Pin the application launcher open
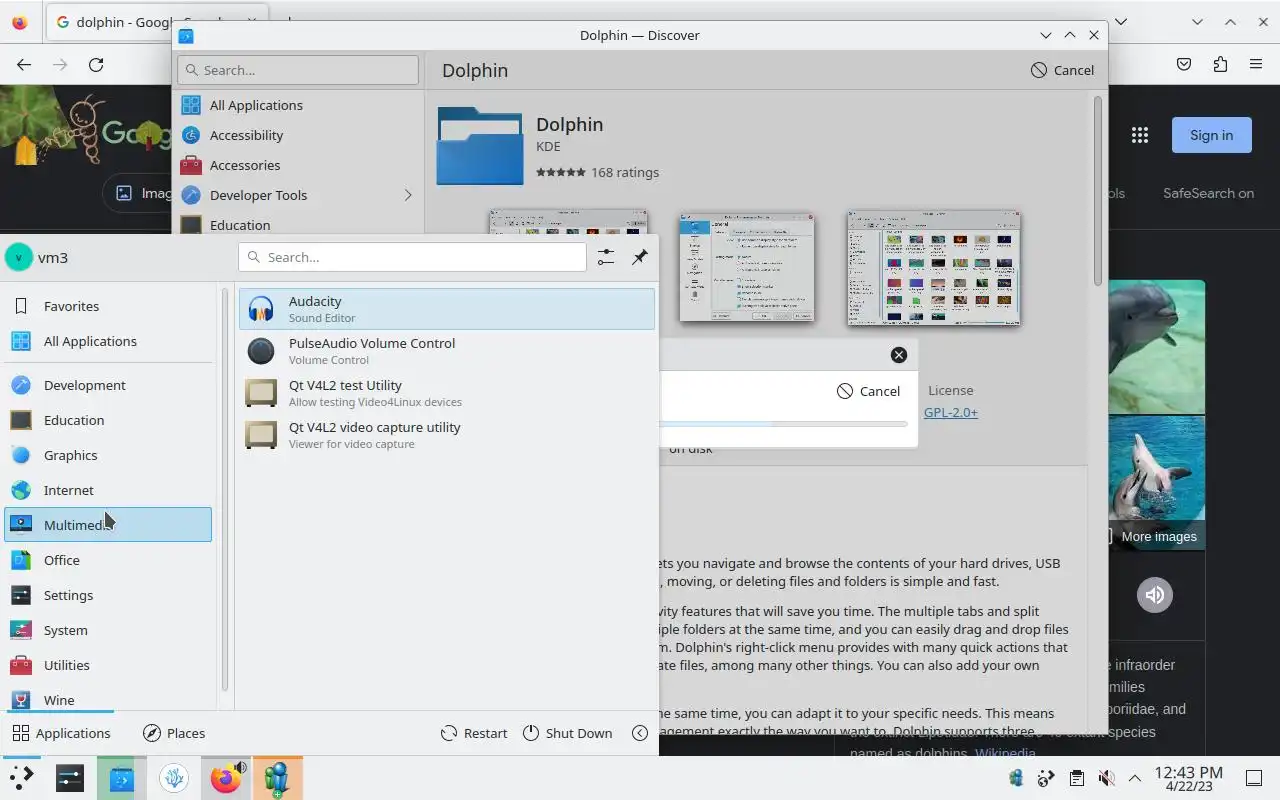 640,257
